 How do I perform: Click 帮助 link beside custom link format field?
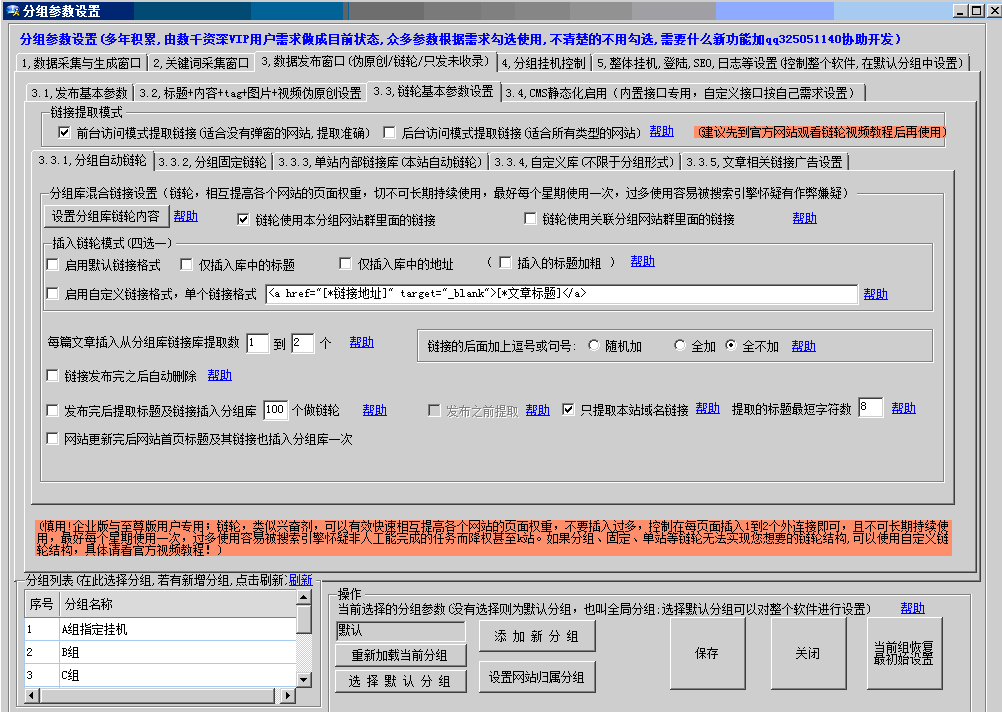(x=875, y=294)
